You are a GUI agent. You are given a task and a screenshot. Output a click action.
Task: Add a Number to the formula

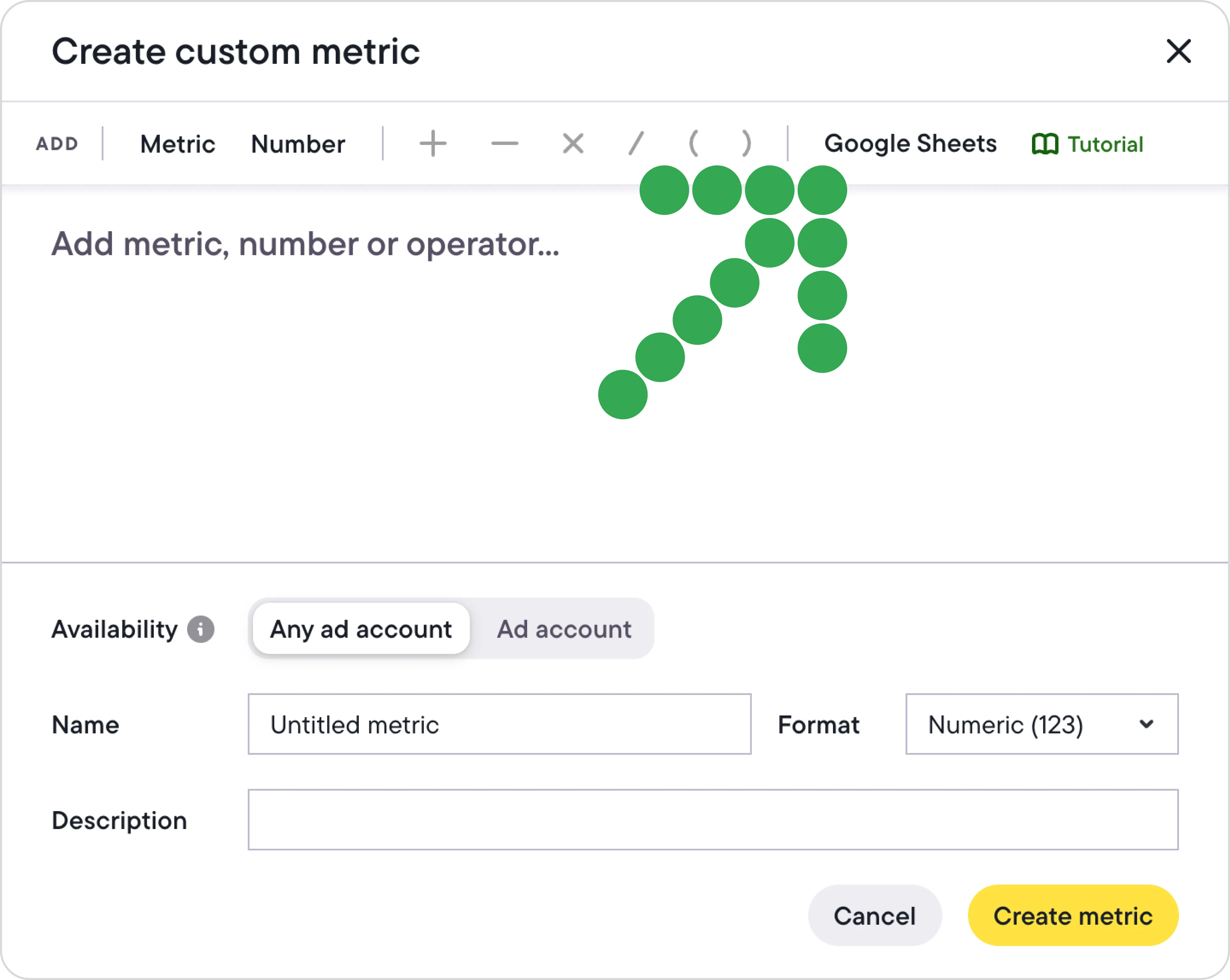pyautogui.click(x=298, y=144)
